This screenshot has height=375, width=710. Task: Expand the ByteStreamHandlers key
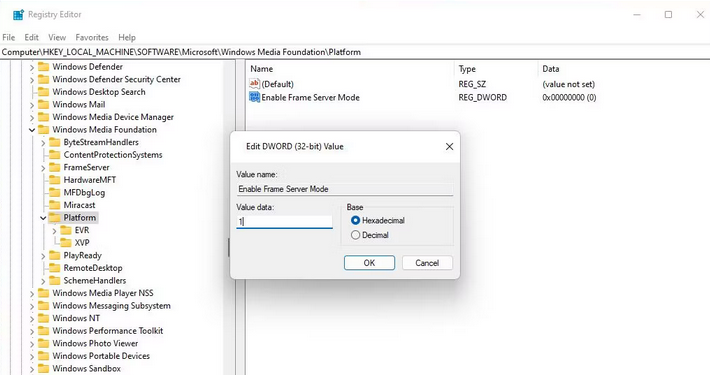43,143
